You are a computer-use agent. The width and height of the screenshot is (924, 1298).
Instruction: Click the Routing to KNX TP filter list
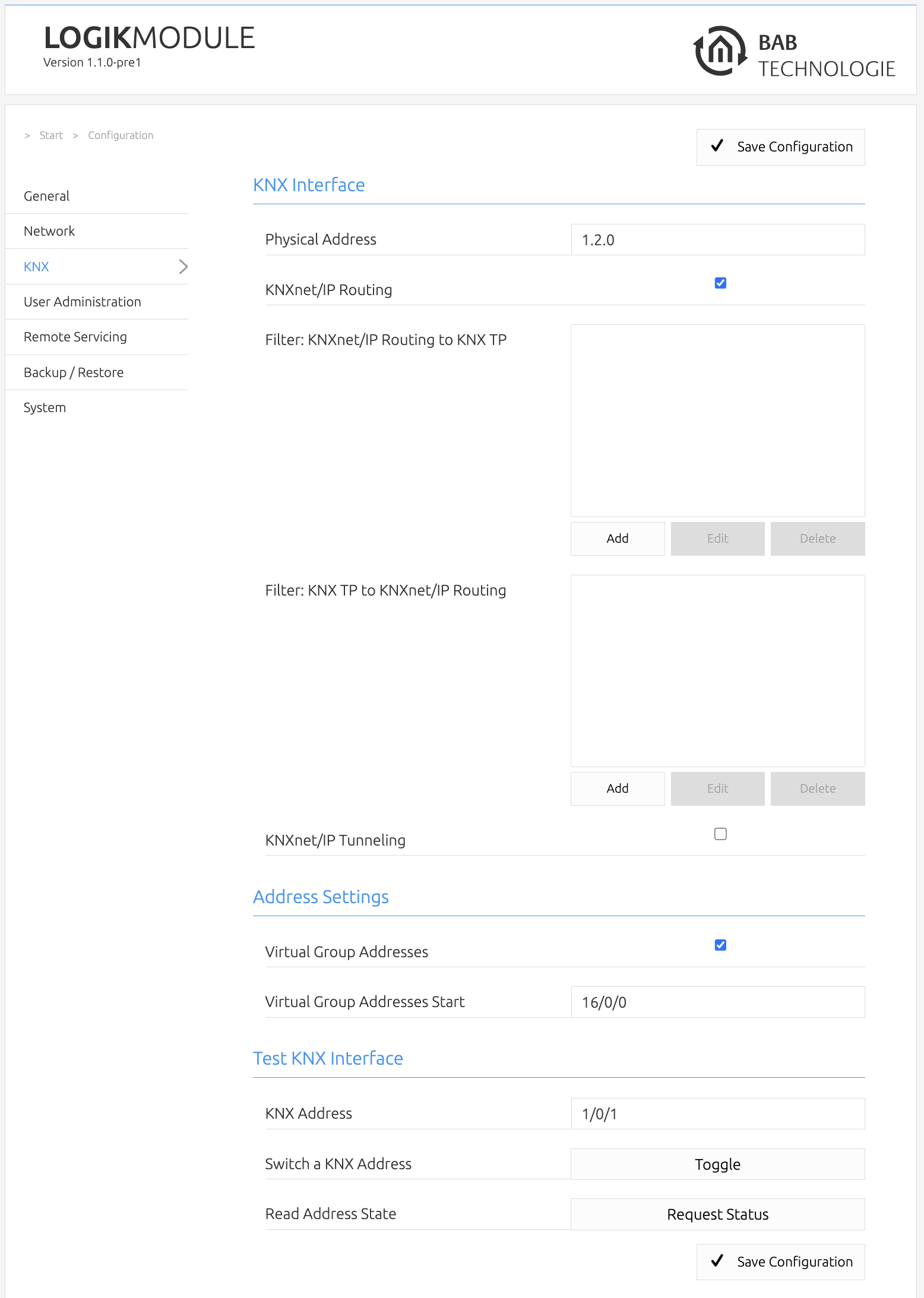coord(718,420)
